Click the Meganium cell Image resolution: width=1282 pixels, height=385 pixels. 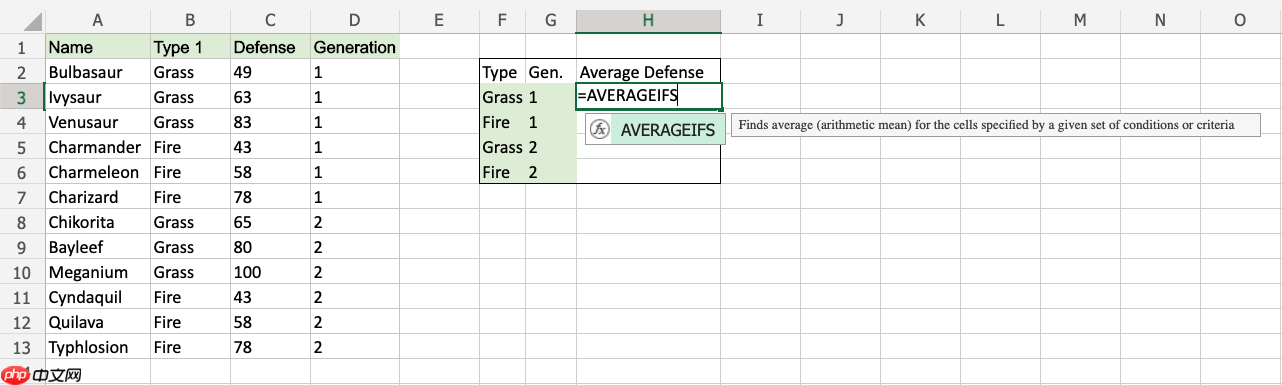pos(97,272)
